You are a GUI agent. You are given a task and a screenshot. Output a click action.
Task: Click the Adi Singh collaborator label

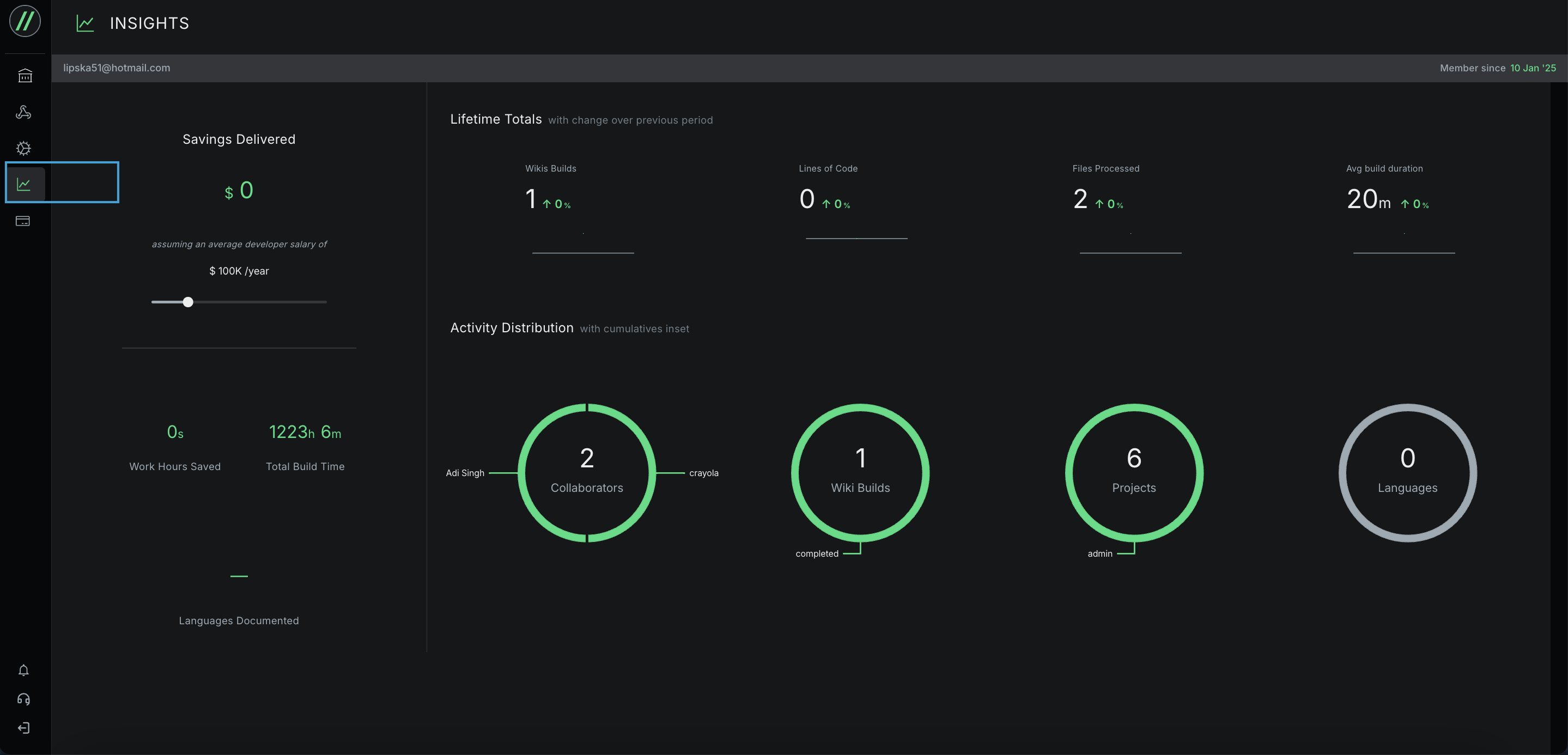click(465, 473)
